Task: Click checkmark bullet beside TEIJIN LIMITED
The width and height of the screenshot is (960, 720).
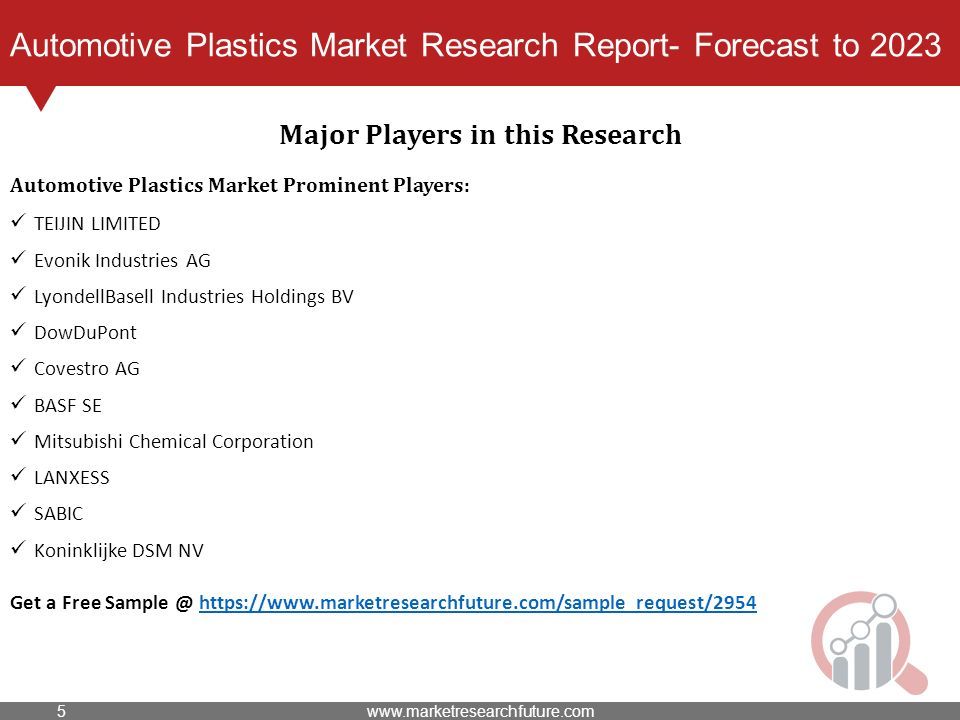Action: (x=18, y=220)
